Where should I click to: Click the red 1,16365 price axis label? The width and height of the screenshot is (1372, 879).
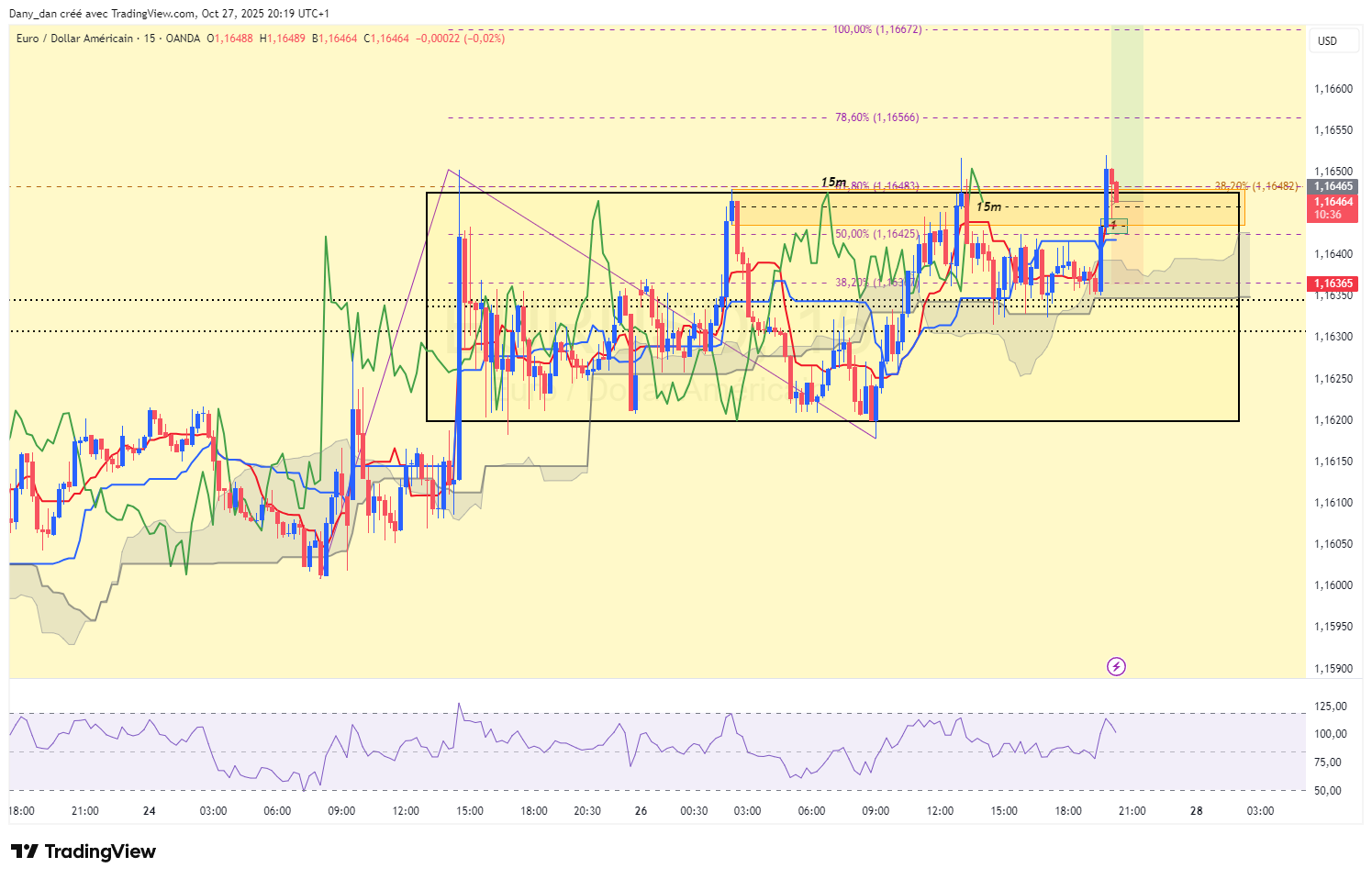click(1333, 284)
